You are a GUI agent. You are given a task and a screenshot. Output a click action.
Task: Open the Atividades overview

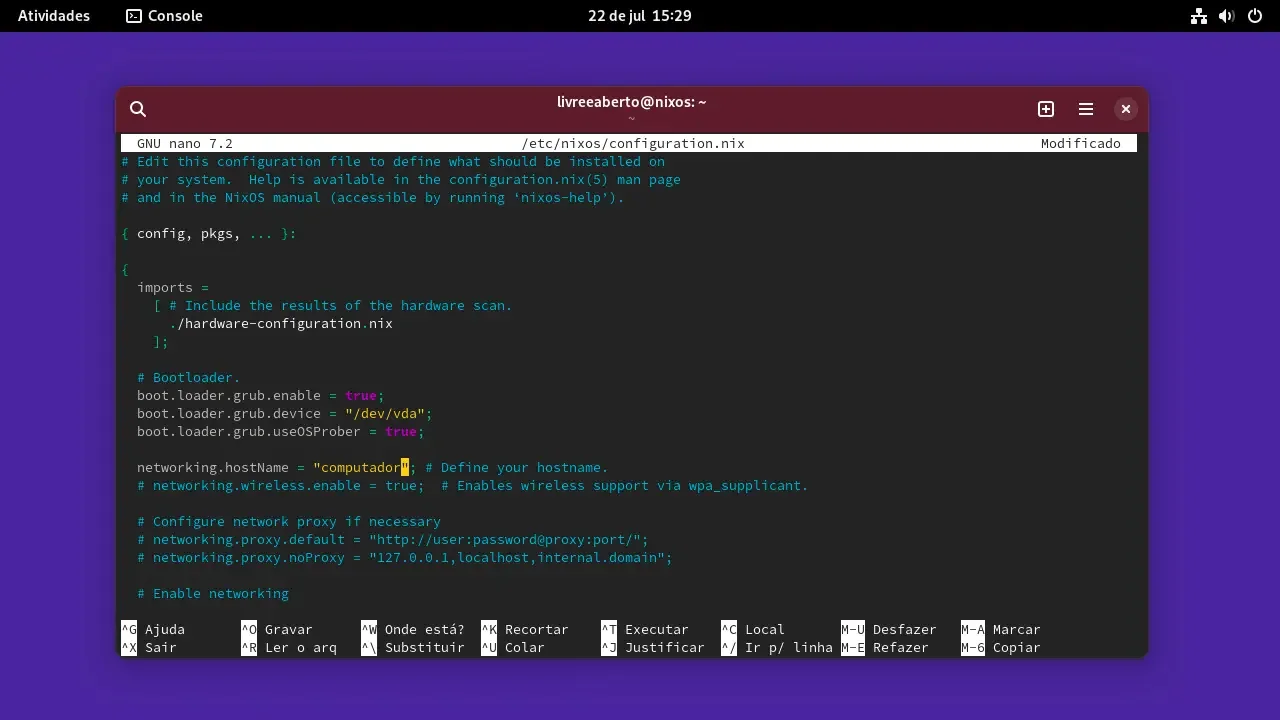tap(54, 16)
